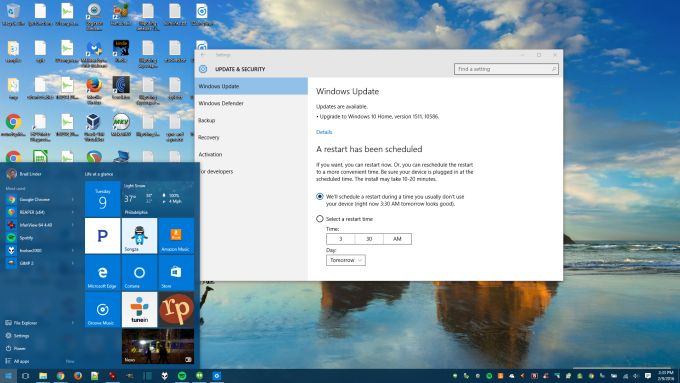Open the Cortana tile
Screen dimensions: 680x383
(x=139, y=273)
